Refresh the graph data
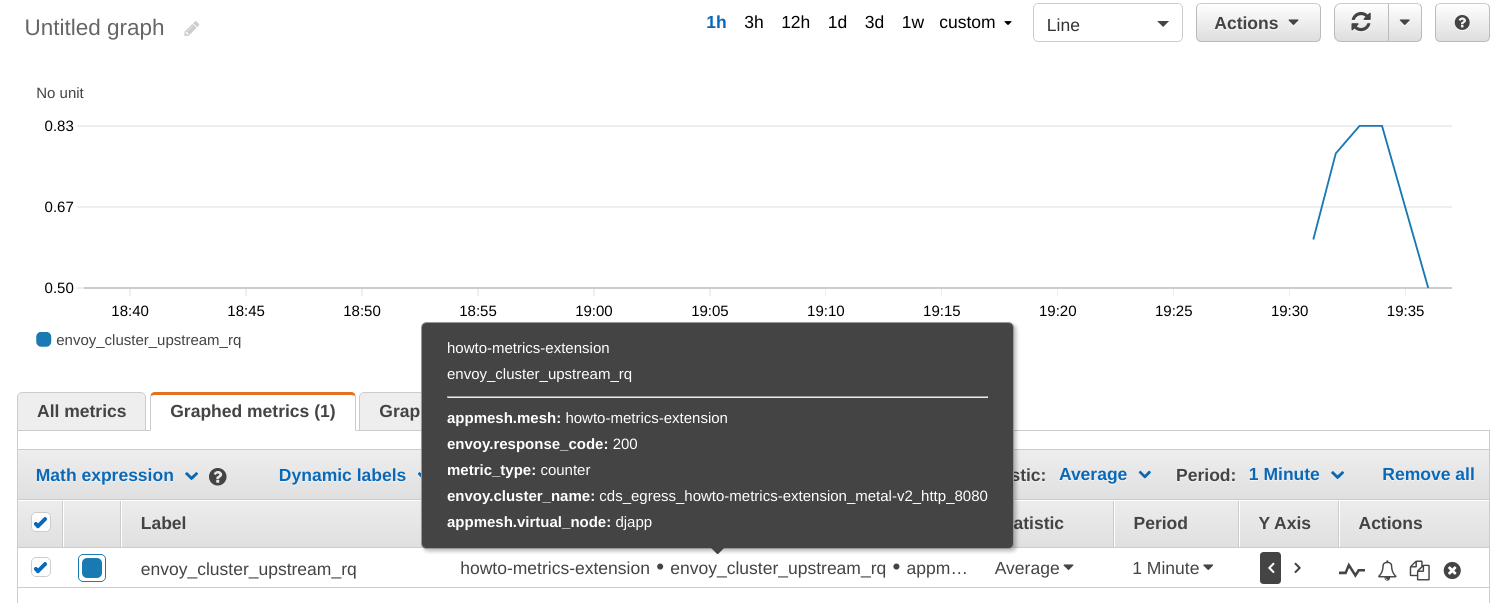 pos(1361,22)
